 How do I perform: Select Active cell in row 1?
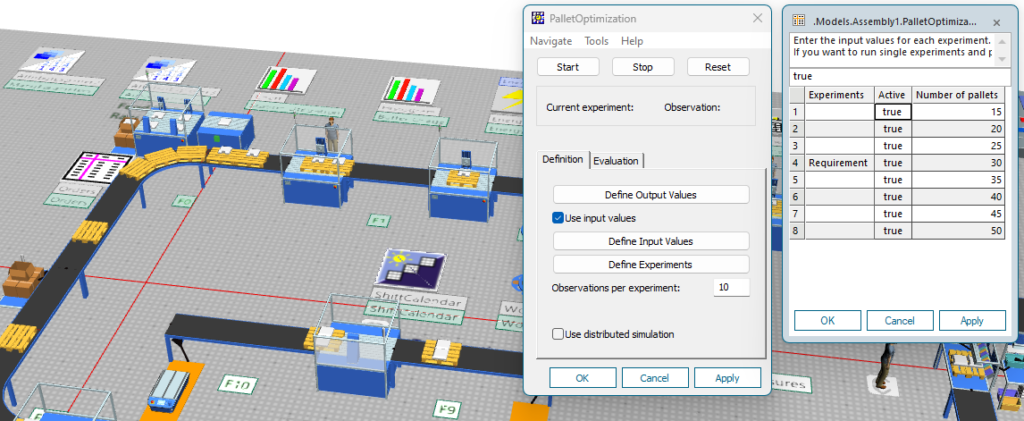click(893, 113)
